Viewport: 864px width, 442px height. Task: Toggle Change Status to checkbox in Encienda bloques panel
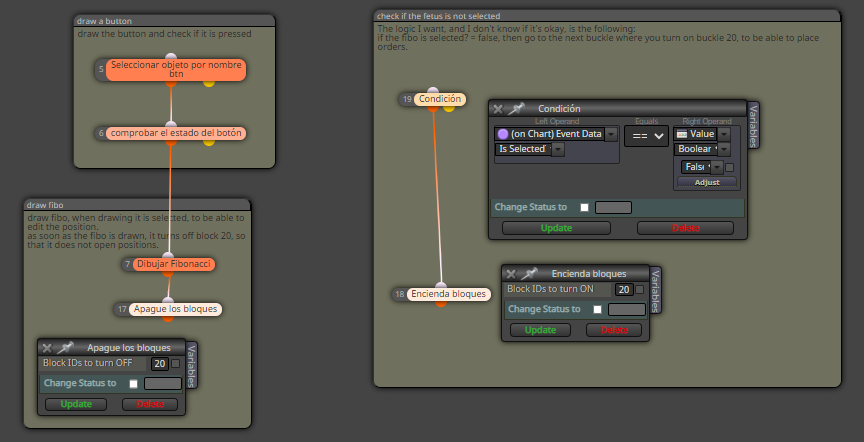click(597, 310)
